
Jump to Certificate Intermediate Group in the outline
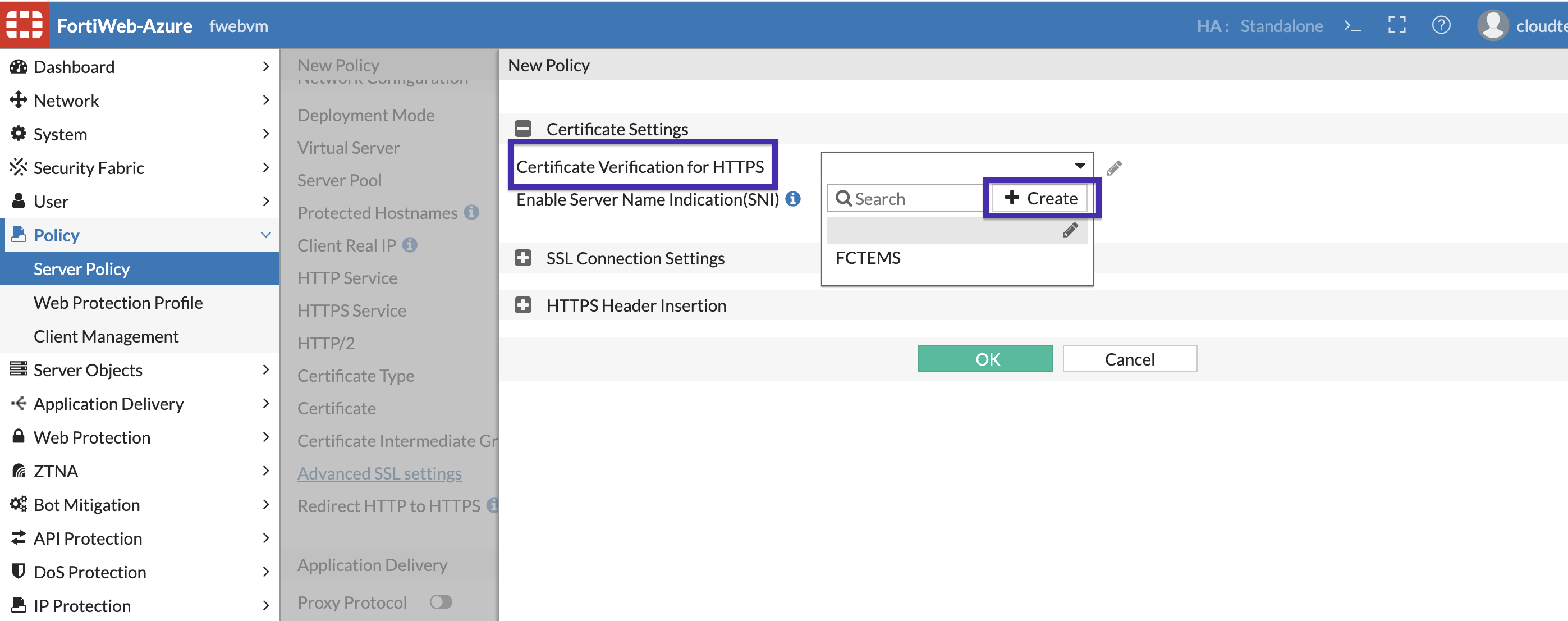[397, 440]
